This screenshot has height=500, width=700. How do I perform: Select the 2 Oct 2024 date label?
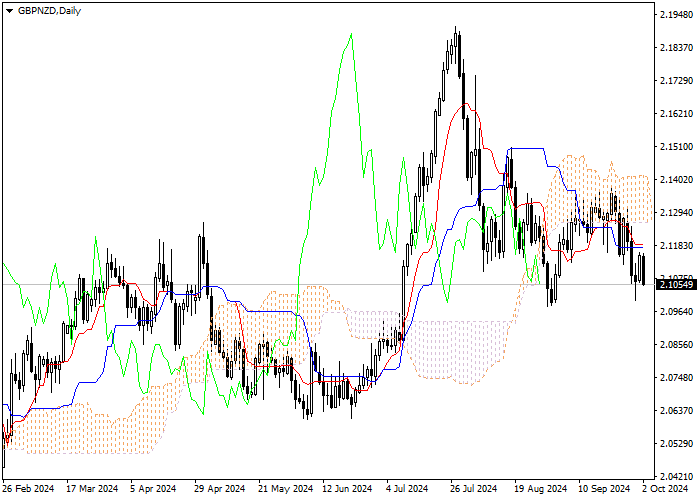(x=665, y=489)
